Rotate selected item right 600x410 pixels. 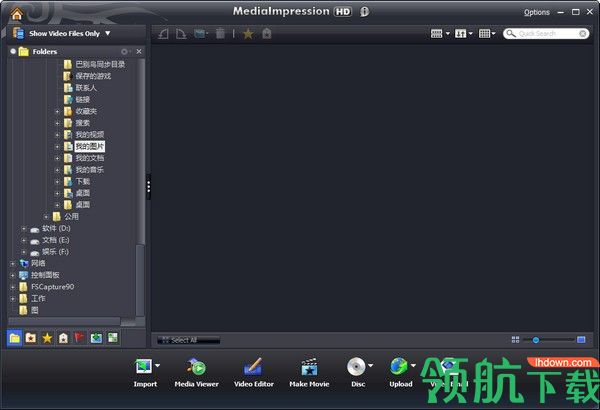coord(181,34)
